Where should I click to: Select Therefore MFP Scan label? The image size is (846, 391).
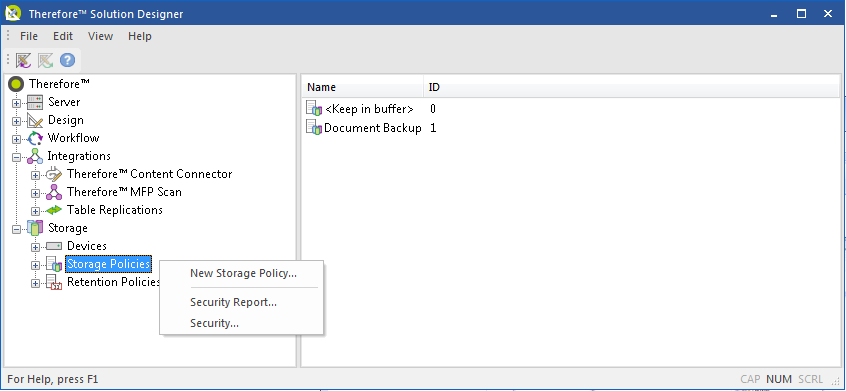tap(124, 191)
